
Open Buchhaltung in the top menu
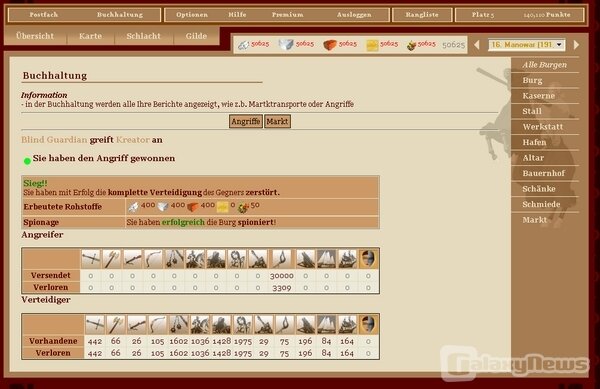pyautogui.click(x=120, y=15)
